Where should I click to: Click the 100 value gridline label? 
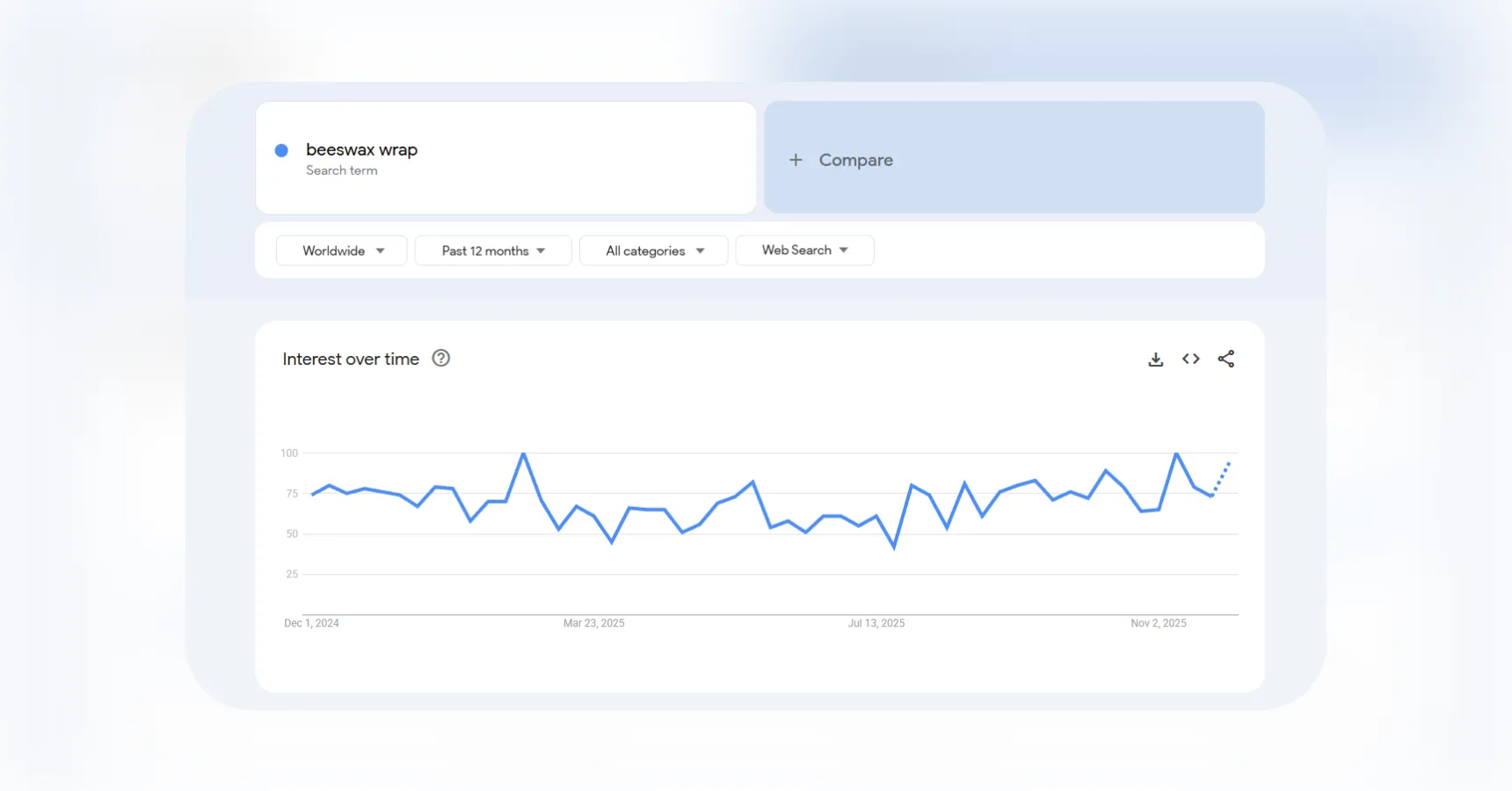click(289, 454)
